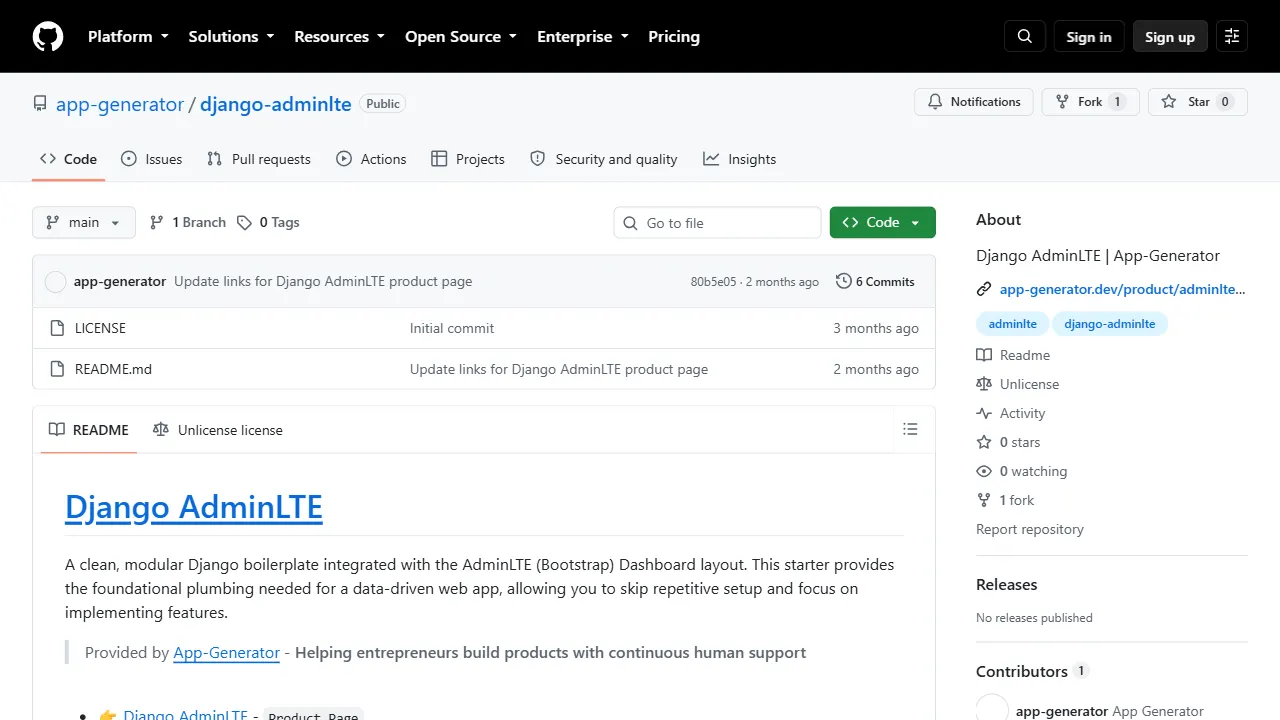Viewport: 1280px width, 720px height.
Task: Click the GitHub logo icon
Action: tap(48, 36)
